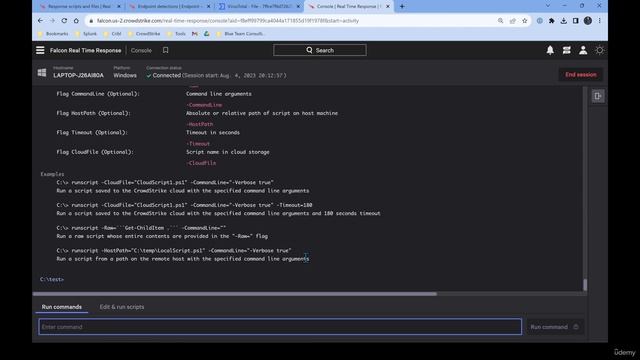Image resolution: width=640 pixels, height=360 pixels.
Task: Open the Bookmarks folder in bookmarks bar
Action: point(53,34)
